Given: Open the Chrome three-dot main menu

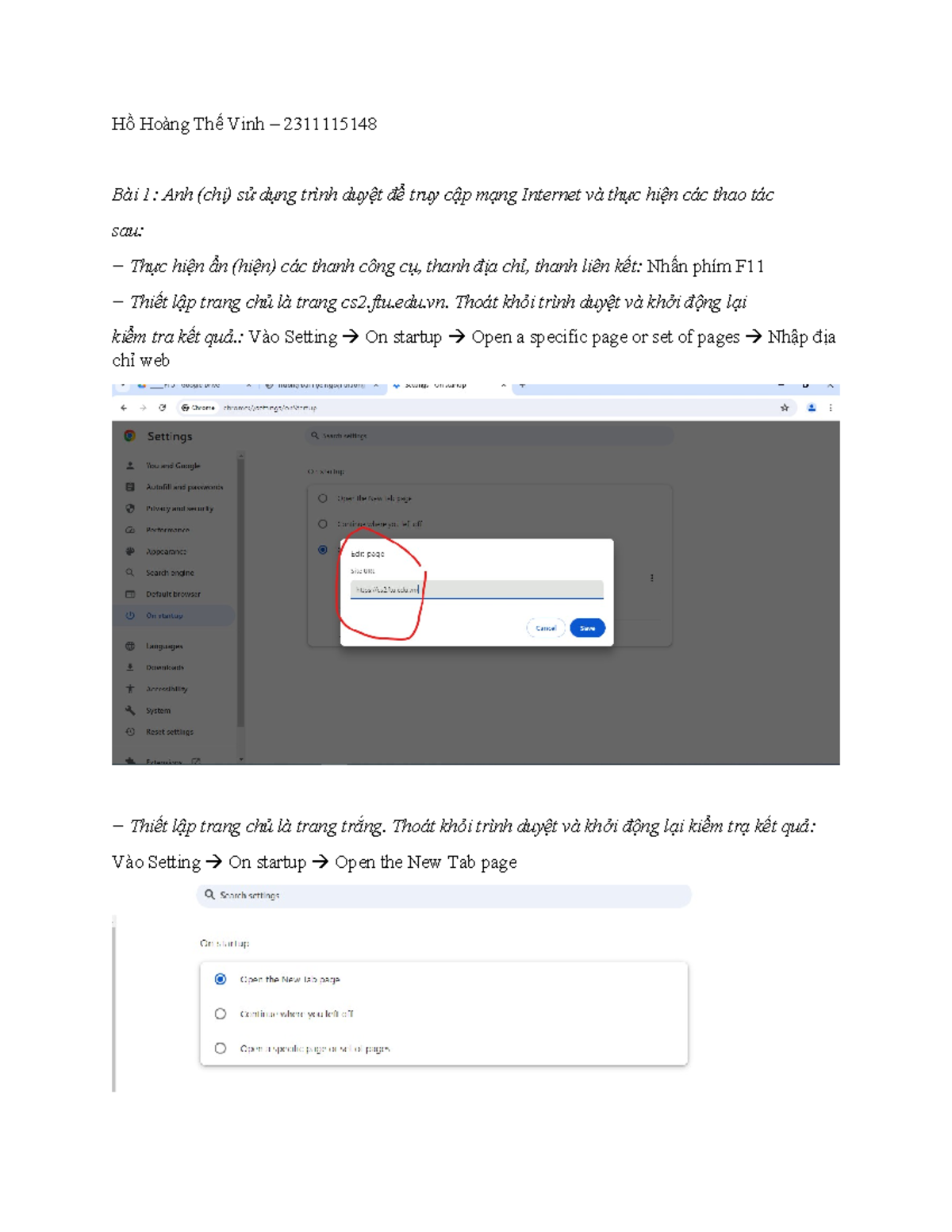Looking at the screenshot, I should (x=831, y=408).
